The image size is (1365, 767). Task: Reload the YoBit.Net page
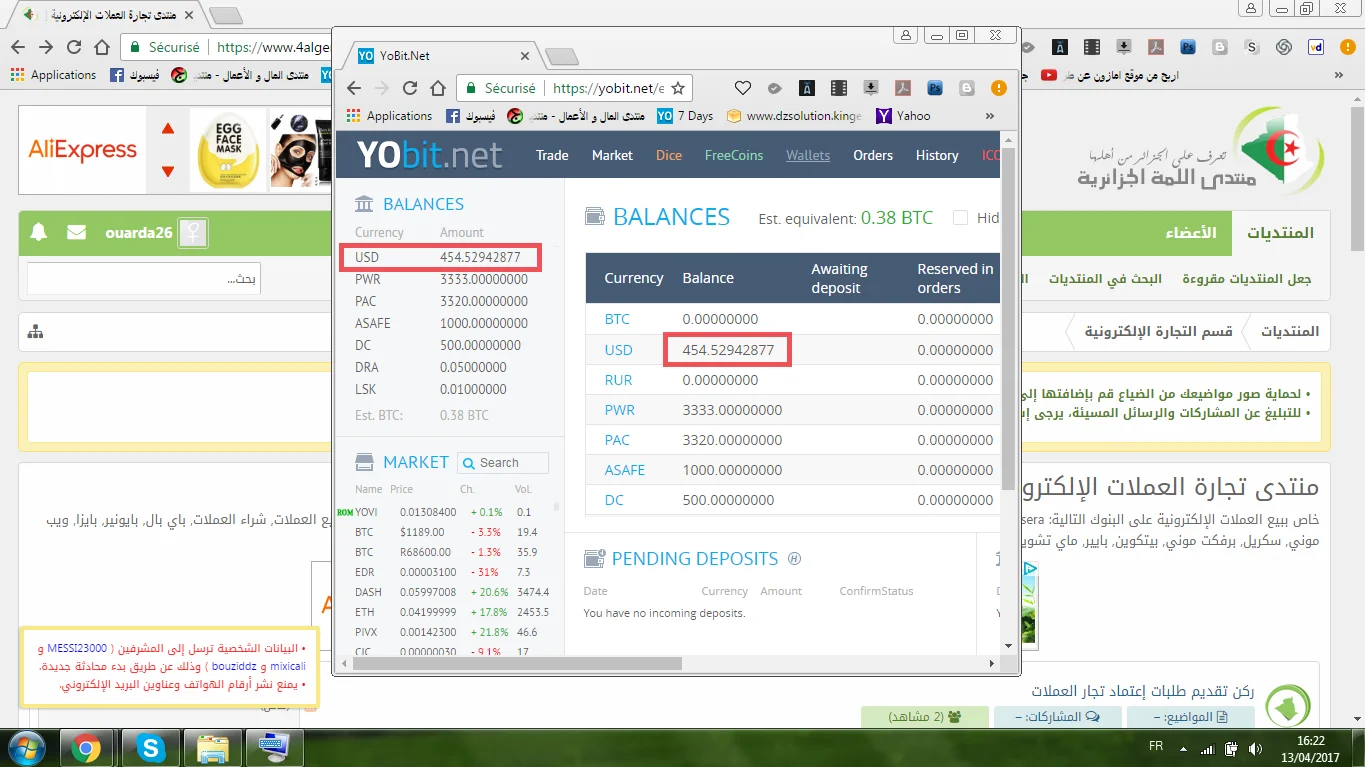click(410, 88)
